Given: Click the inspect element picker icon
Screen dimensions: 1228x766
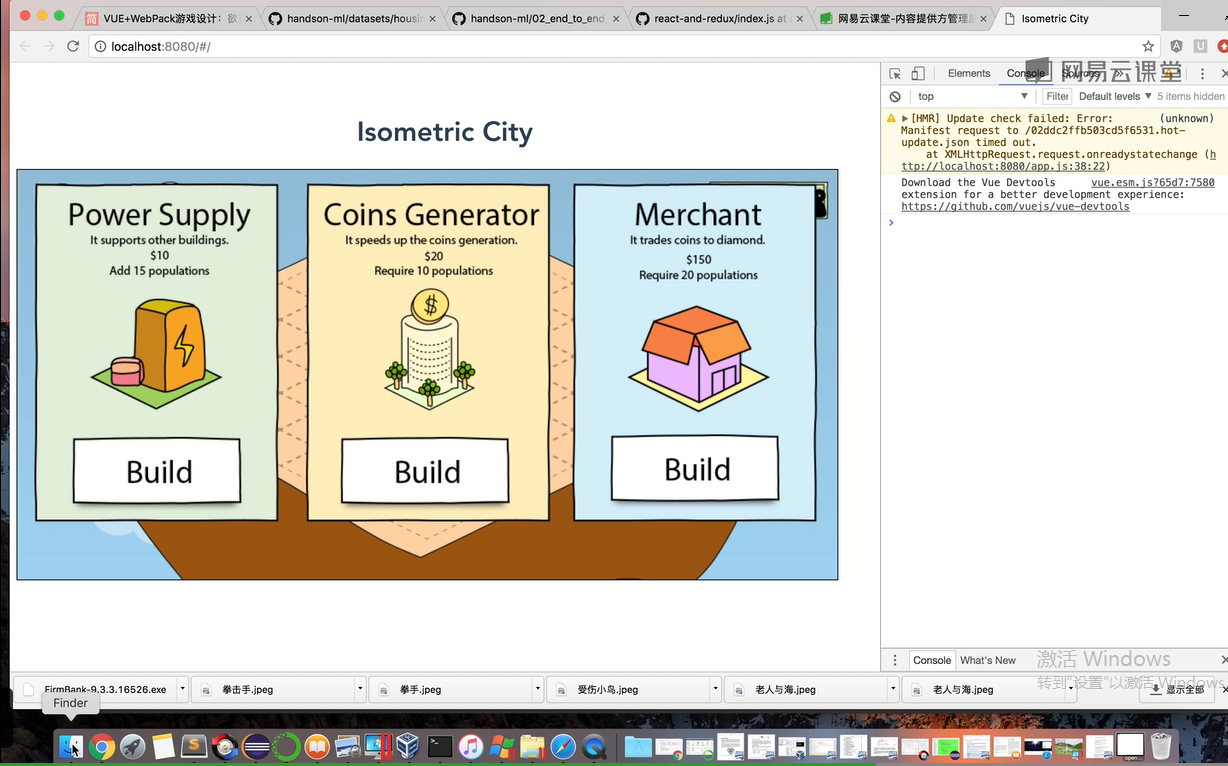Looking at the screenshot, I should coord(895,74).
